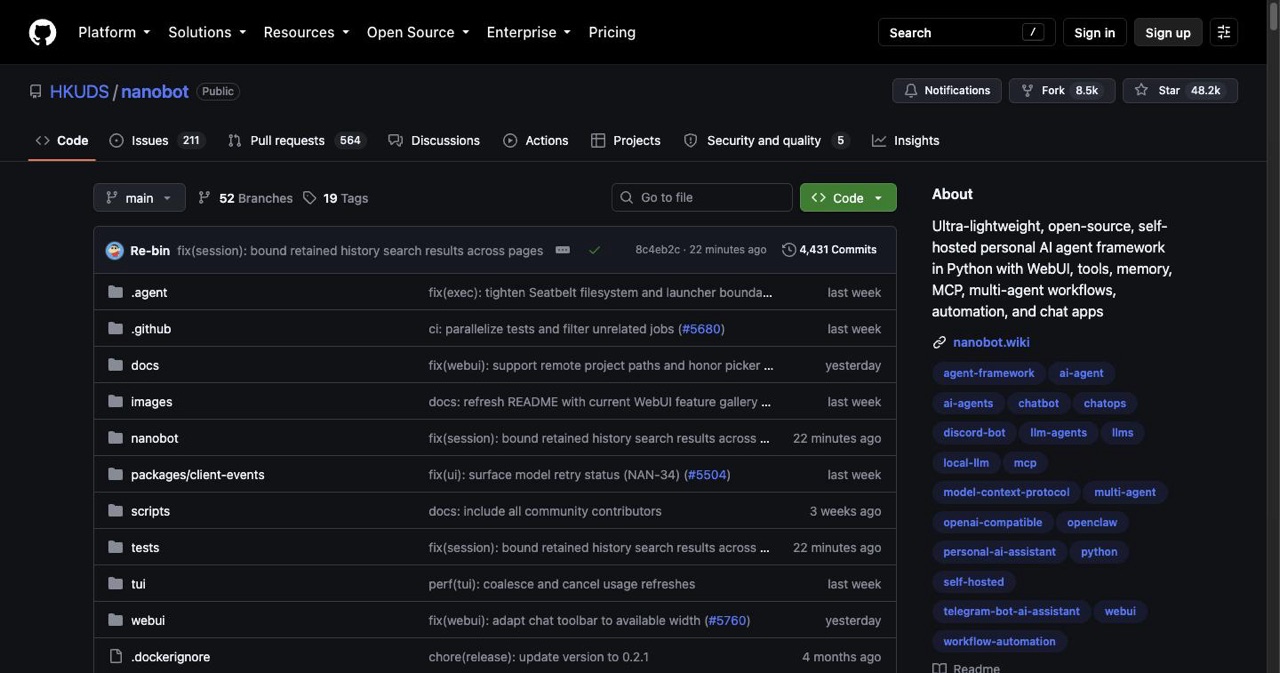This screenshot has height=673, width=1280.
Task: Click the branch icon beside 52 Branches
Action: 205,198
